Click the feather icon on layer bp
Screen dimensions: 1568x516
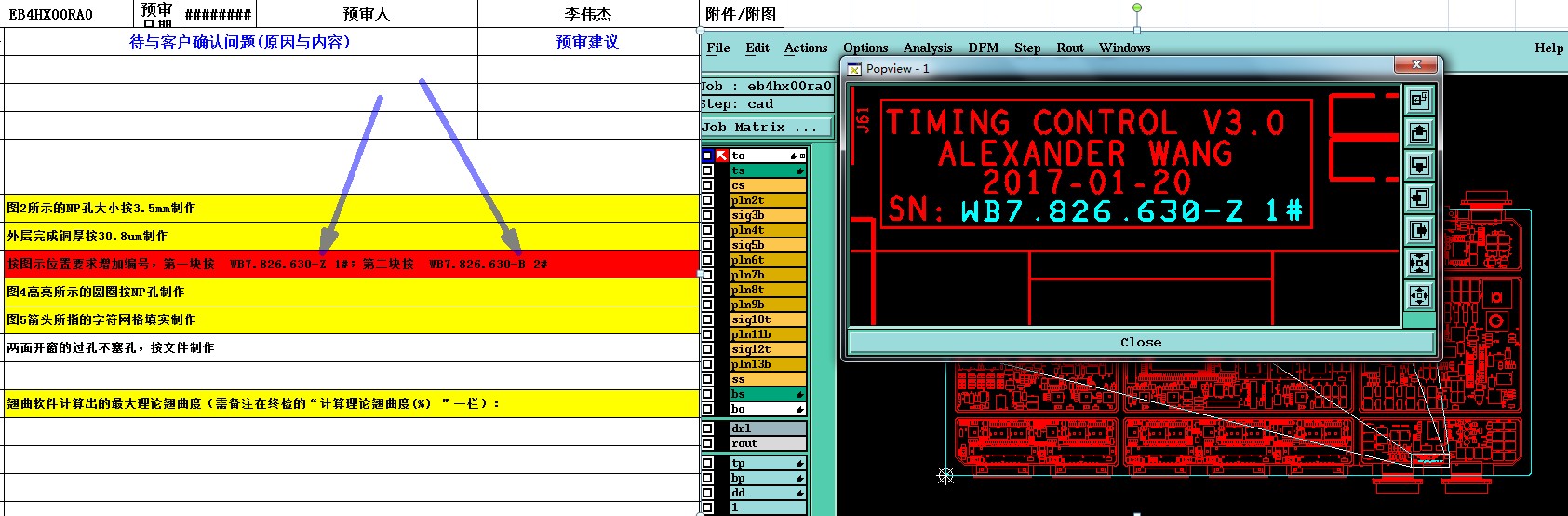[799, 478]
